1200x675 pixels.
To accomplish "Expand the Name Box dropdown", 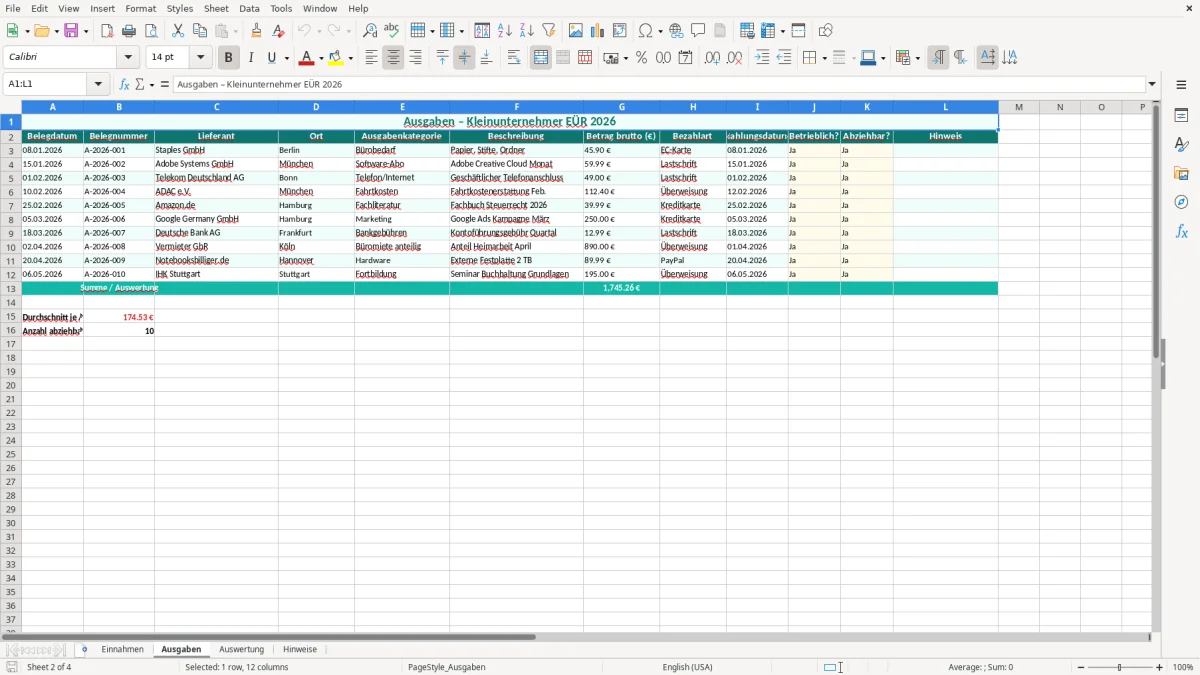I will coord(98,85).
